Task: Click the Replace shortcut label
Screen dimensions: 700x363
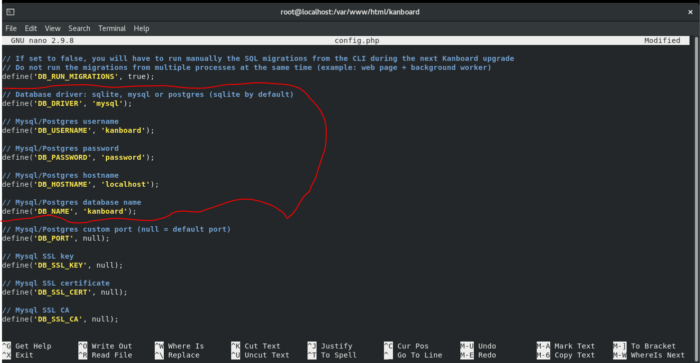Action: point(183,355)
